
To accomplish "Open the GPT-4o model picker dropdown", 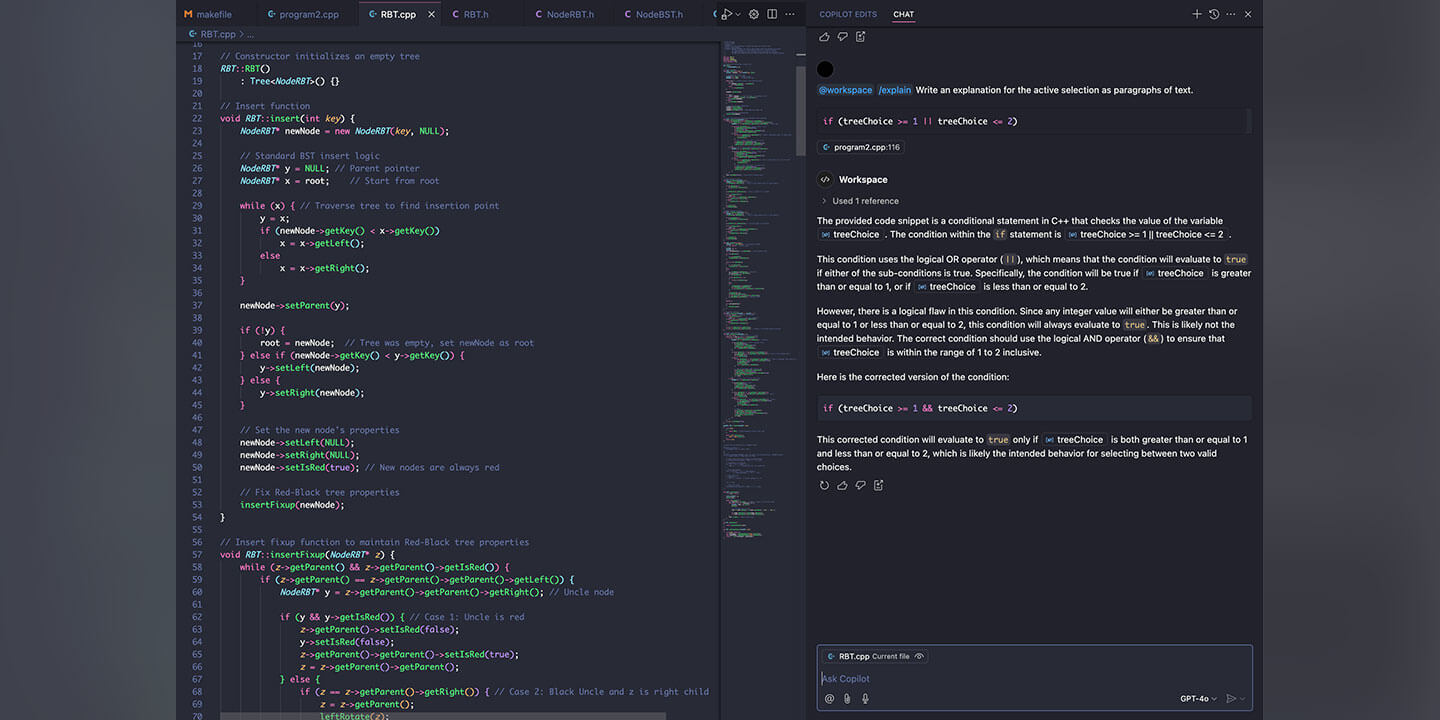I will (1198, 699).
